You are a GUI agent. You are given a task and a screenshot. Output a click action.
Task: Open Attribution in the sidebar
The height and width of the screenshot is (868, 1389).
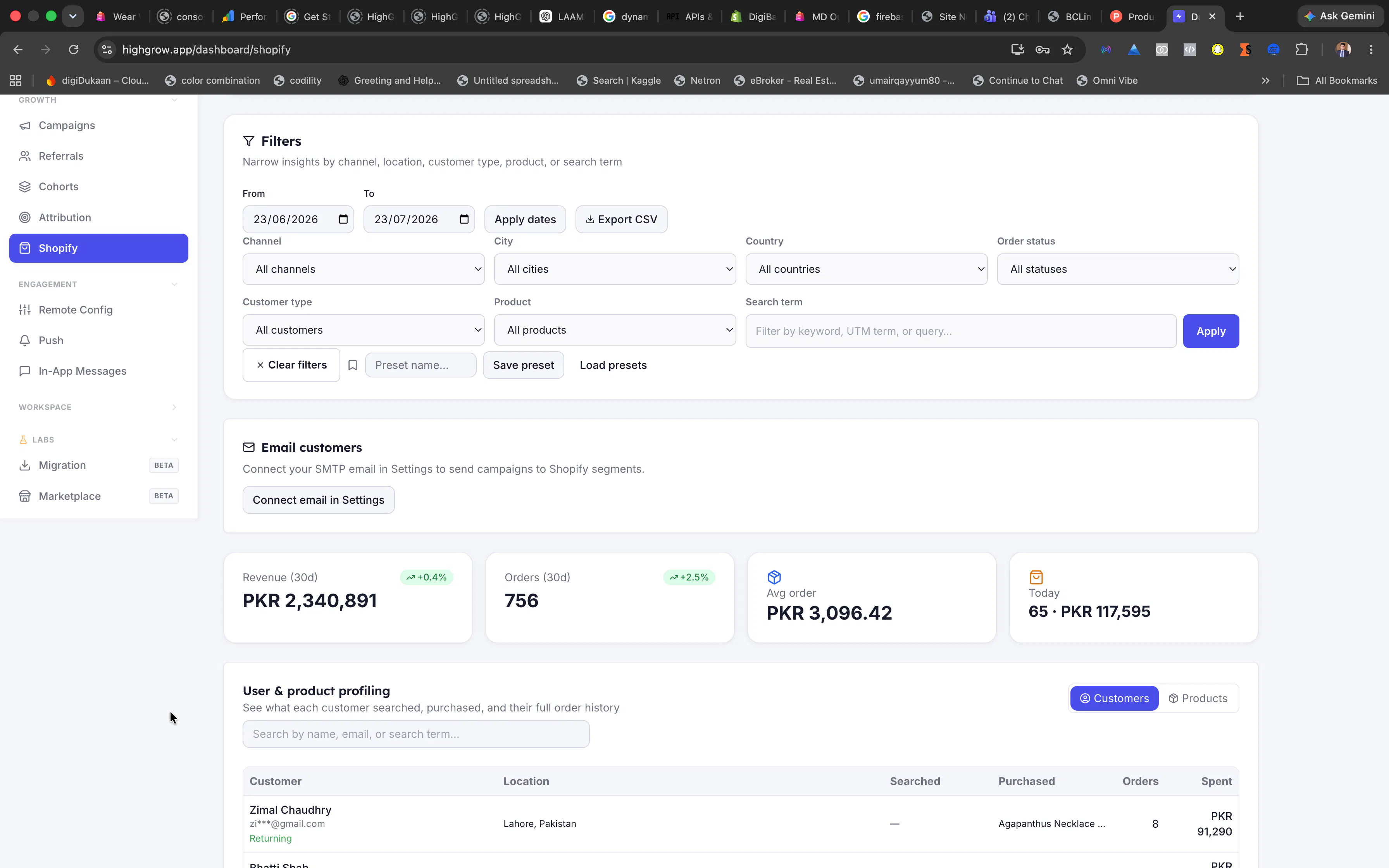coord(99,217)
